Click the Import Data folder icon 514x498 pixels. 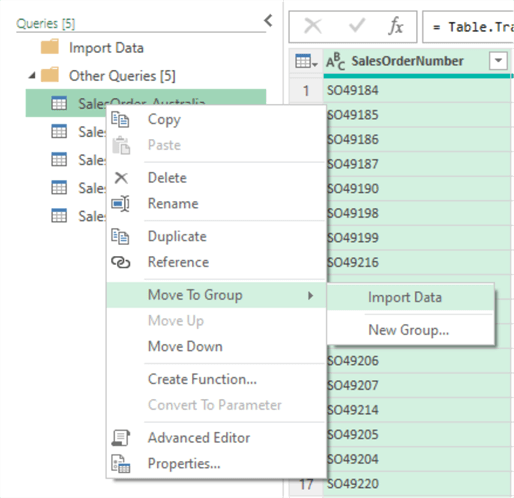[50, 47]
